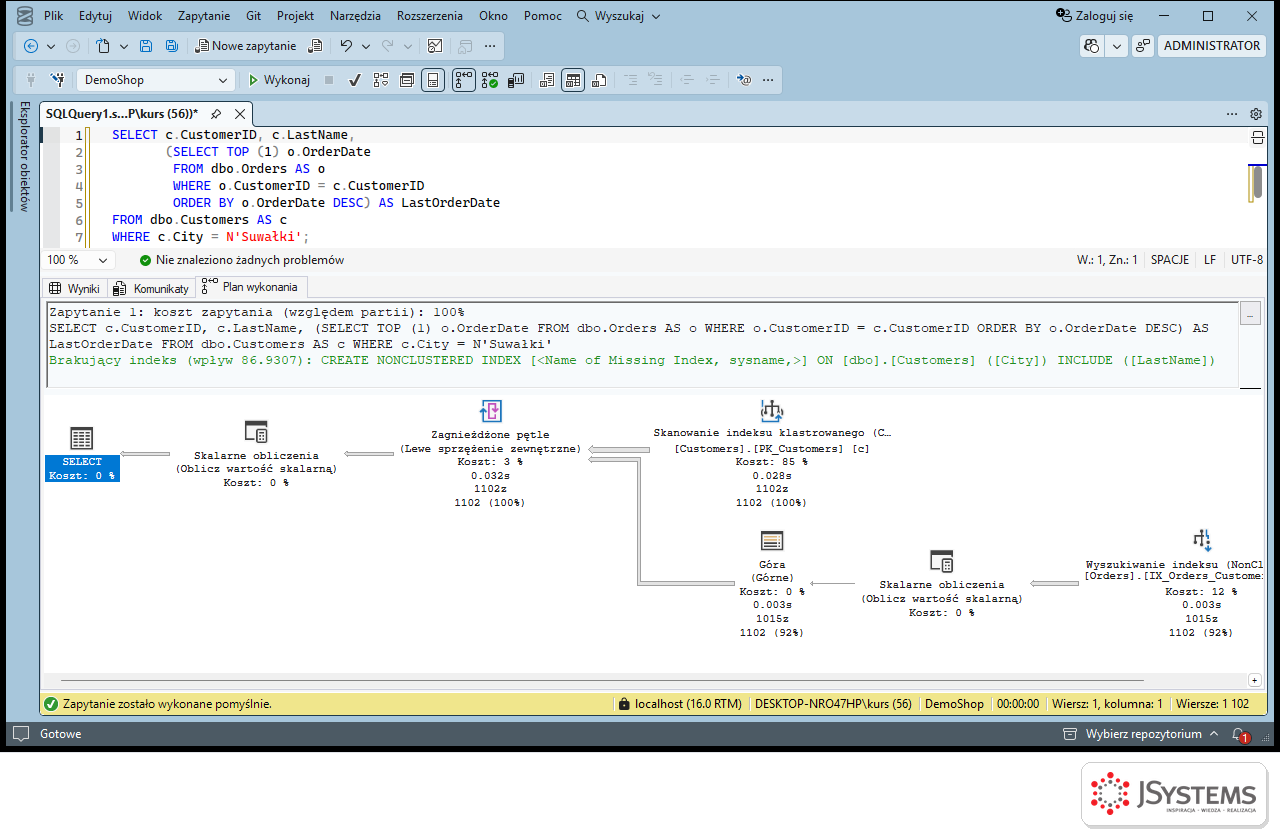Switch to the Wyniki tab
The height and width of the screenshot is (835, 1280).
coord(75,288)
